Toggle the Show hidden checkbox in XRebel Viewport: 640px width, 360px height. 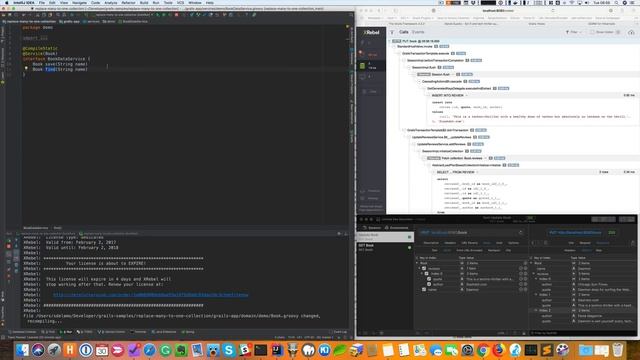pos(592,32)
